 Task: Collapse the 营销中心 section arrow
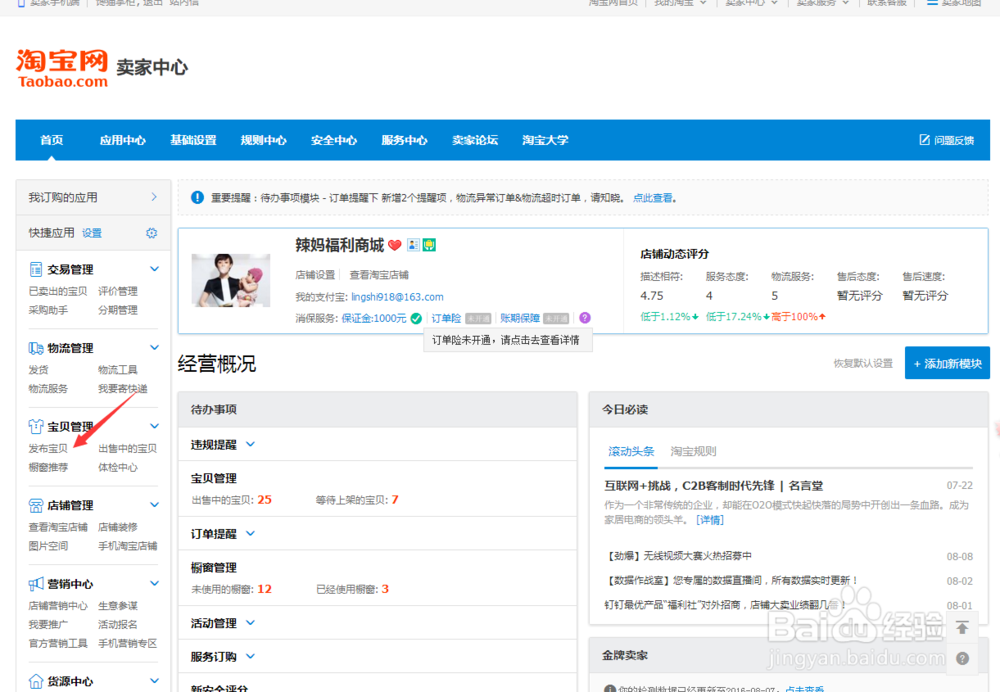pyautogui.click(x=154, y=583)
